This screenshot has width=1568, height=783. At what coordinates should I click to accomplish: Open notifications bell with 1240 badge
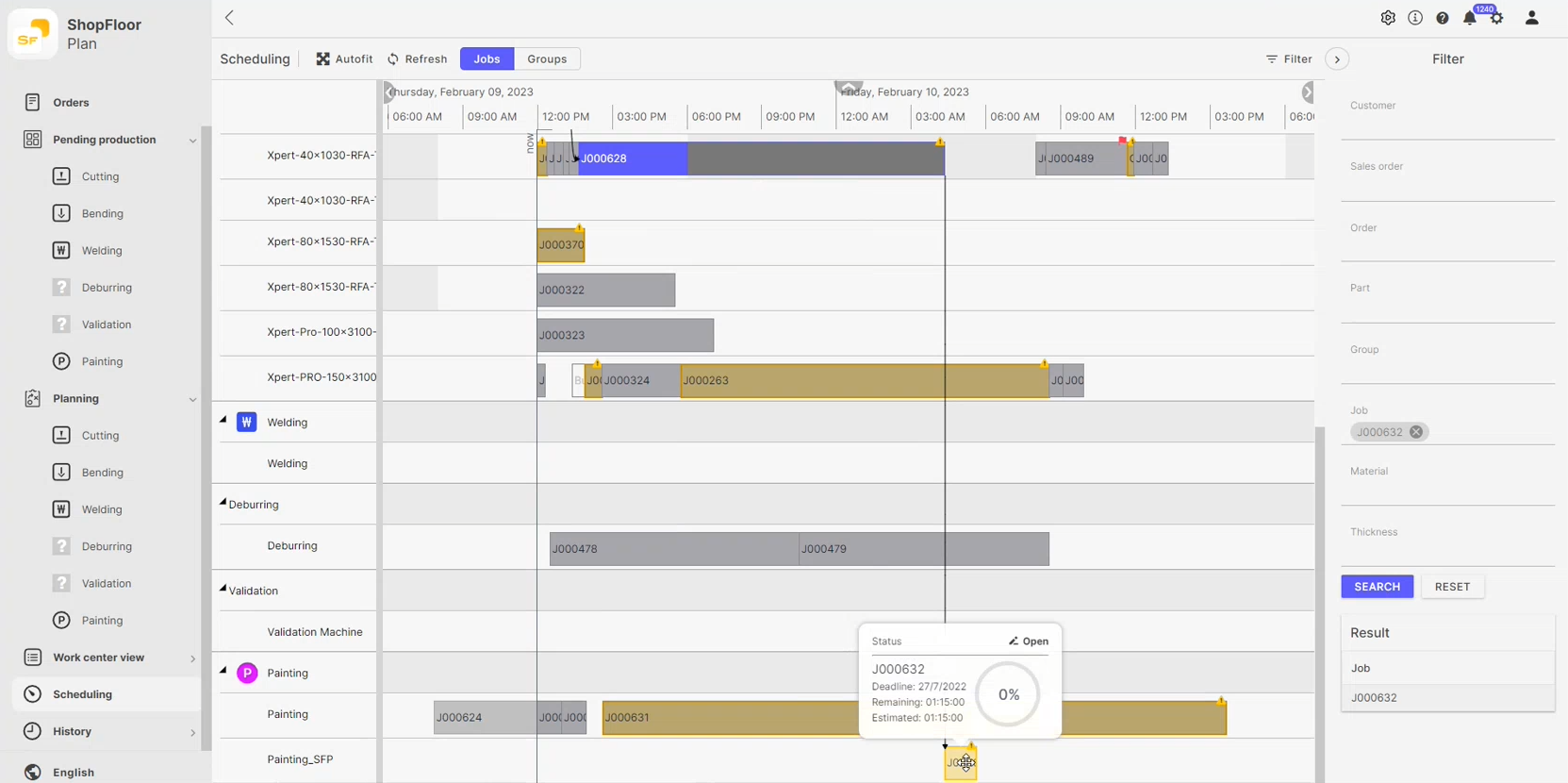tap(1470, 18)
